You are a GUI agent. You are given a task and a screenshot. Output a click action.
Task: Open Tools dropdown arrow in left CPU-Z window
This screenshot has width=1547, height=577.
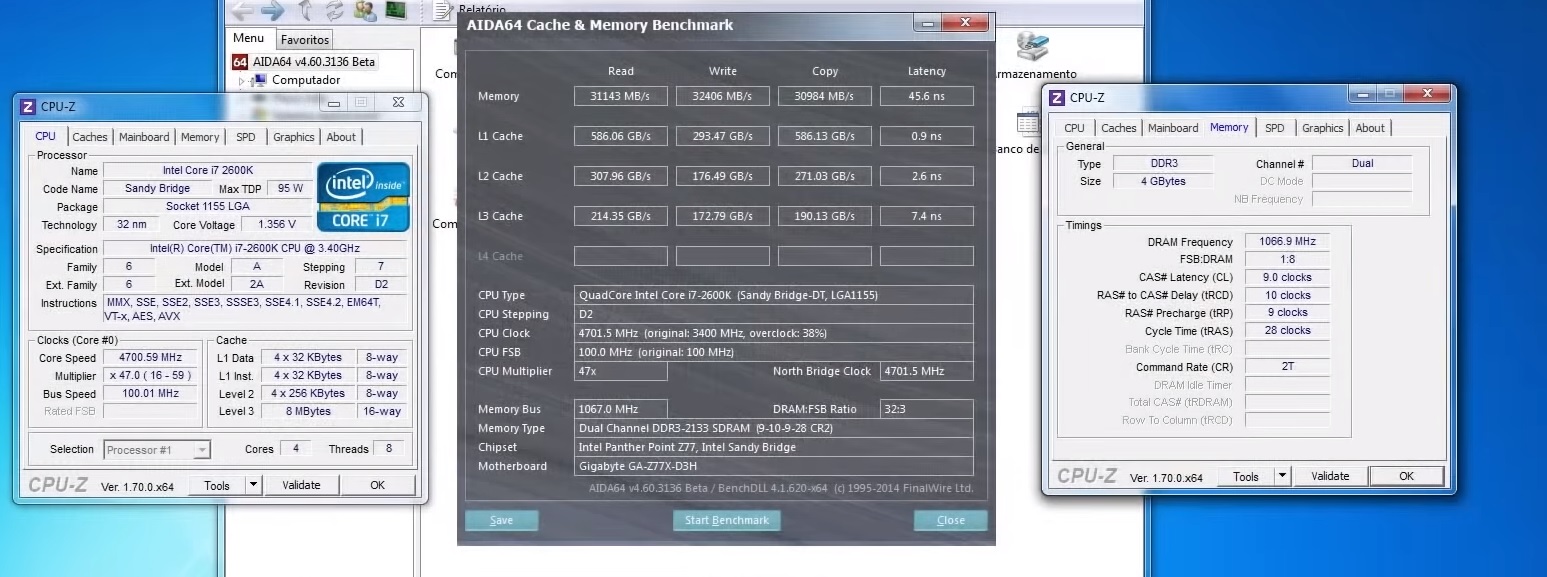[253, 485]
